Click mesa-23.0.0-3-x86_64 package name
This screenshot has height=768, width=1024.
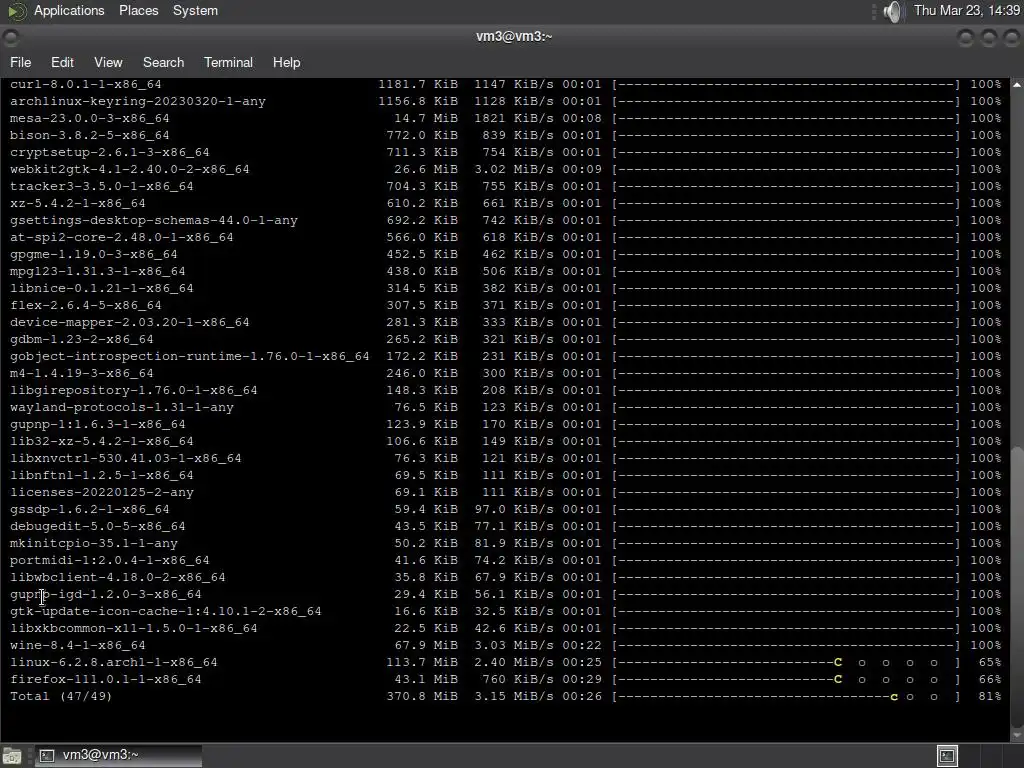pos(89,118)
